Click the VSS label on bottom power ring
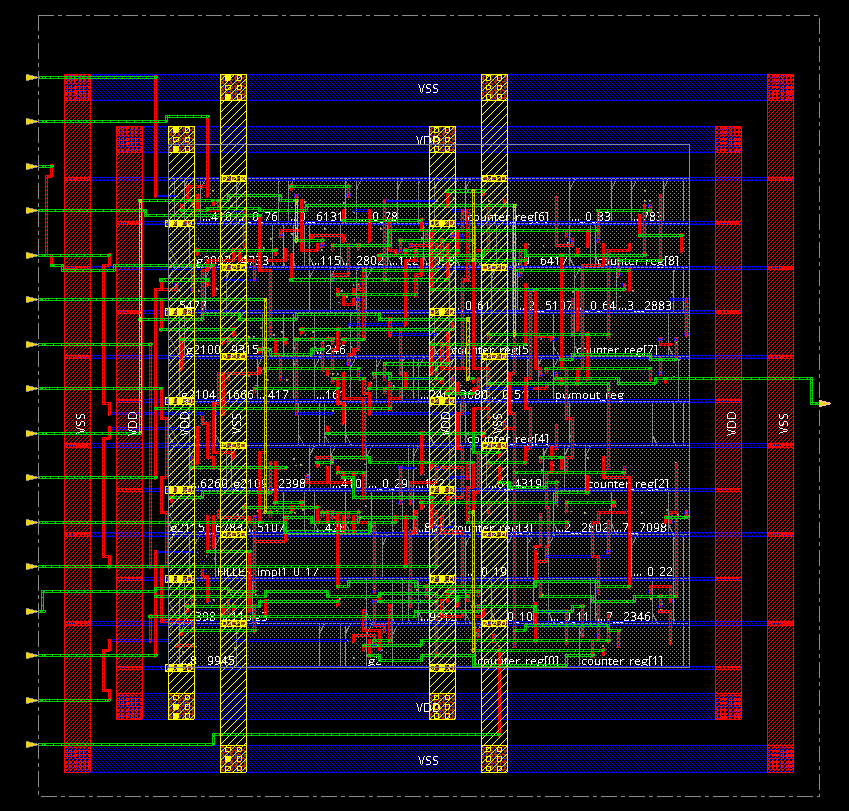 [428, 760]
